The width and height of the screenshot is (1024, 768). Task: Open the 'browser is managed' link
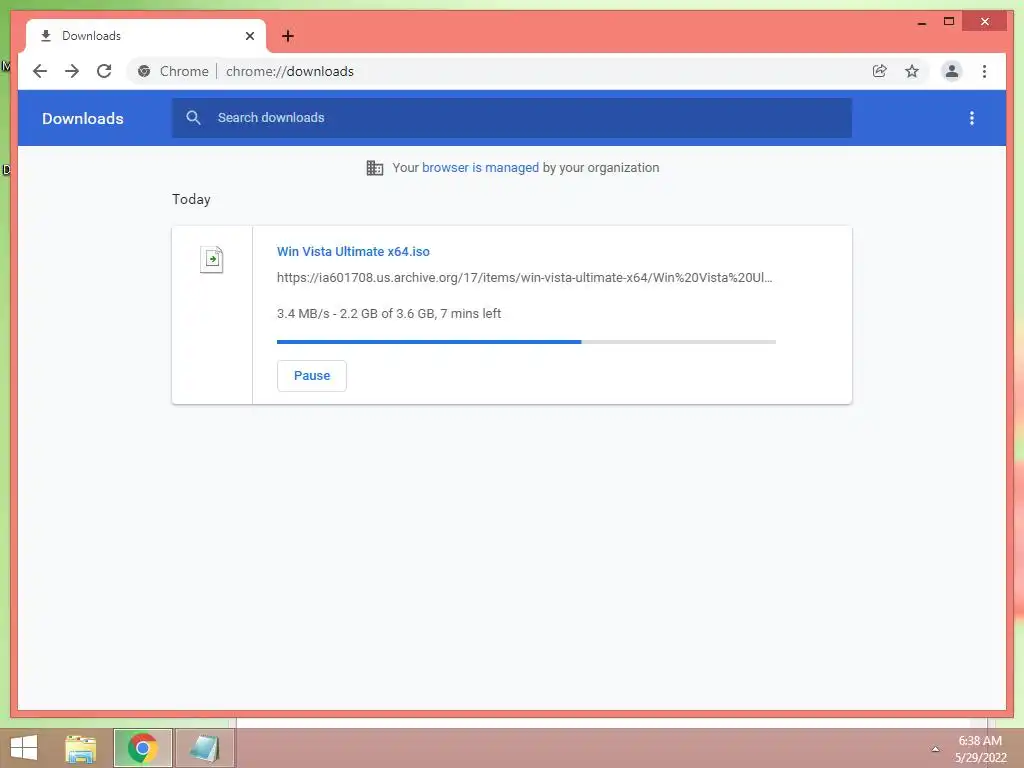click(480, 168)
